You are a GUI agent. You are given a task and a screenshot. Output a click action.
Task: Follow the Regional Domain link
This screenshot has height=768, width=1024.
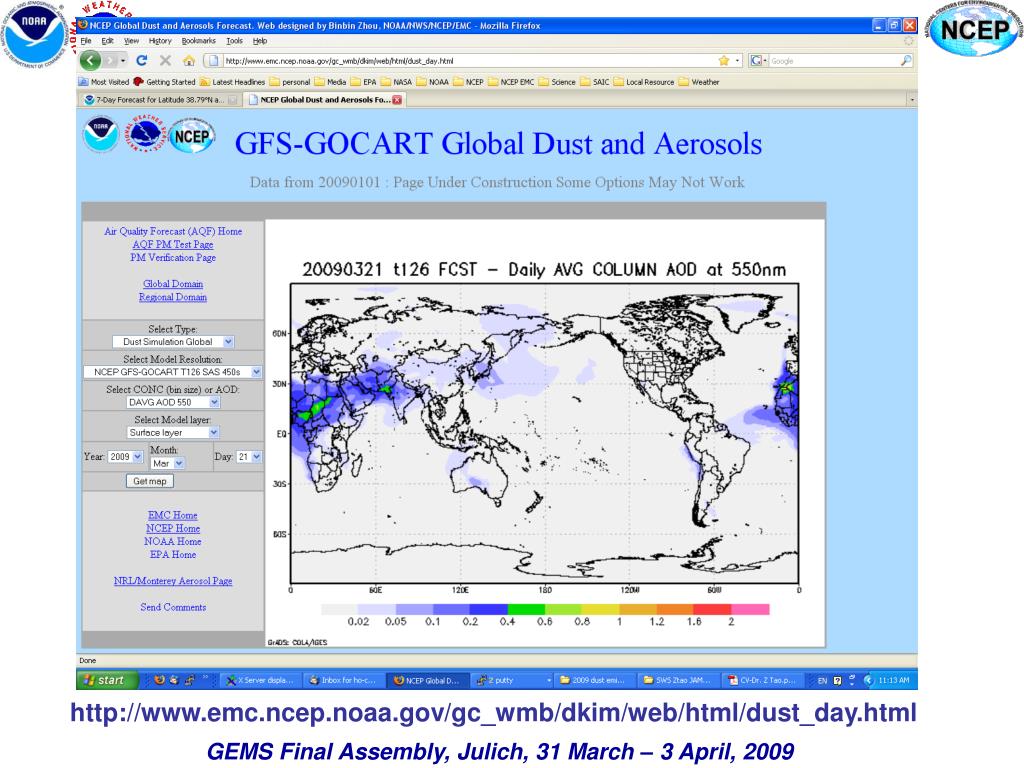pos(173,296)
